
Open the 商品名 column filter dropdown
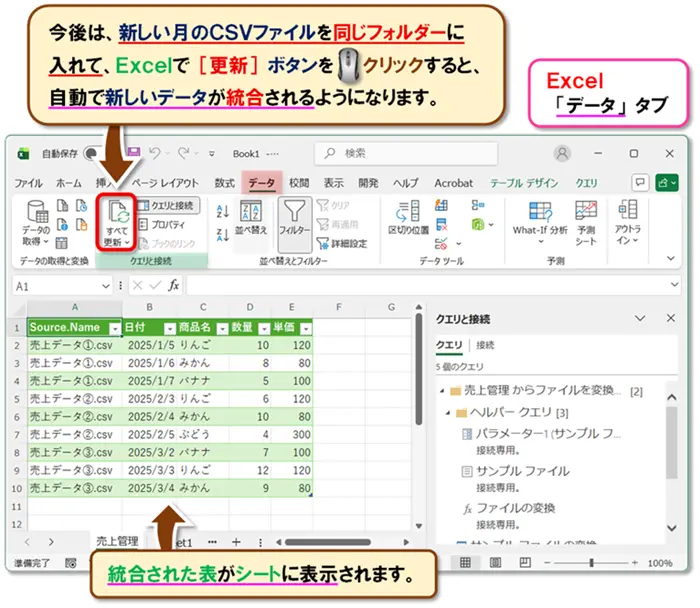coord(222,329)
